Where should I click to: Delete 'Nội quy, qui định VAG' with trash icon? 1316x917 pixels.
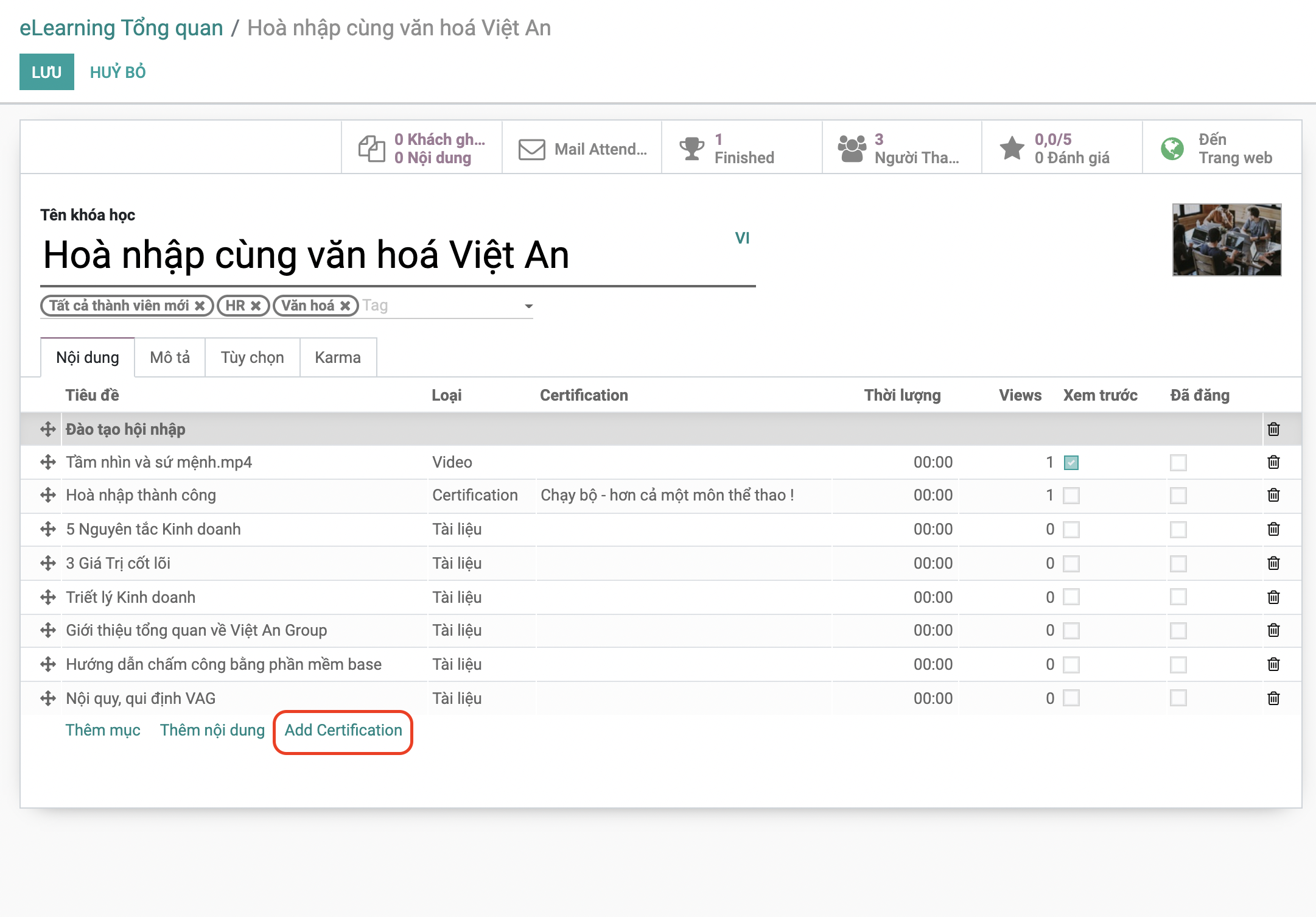[x=1275, y=698]
